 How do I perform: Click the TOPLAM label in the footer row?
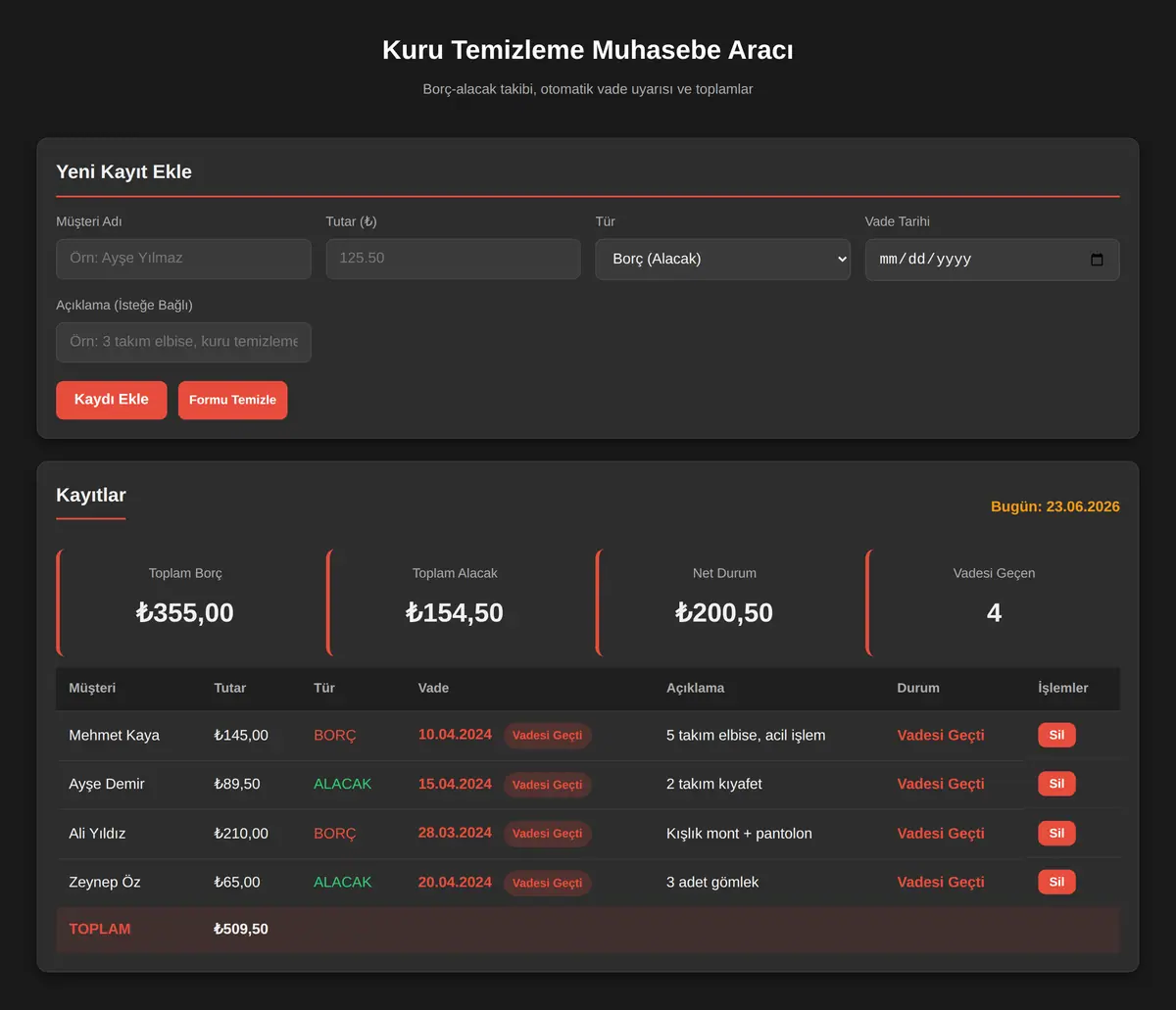click(100, 929)
